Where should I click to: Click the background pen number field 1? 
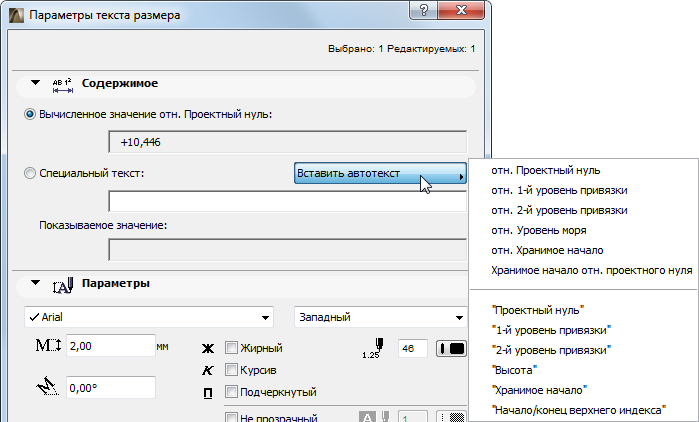(413, 417)
